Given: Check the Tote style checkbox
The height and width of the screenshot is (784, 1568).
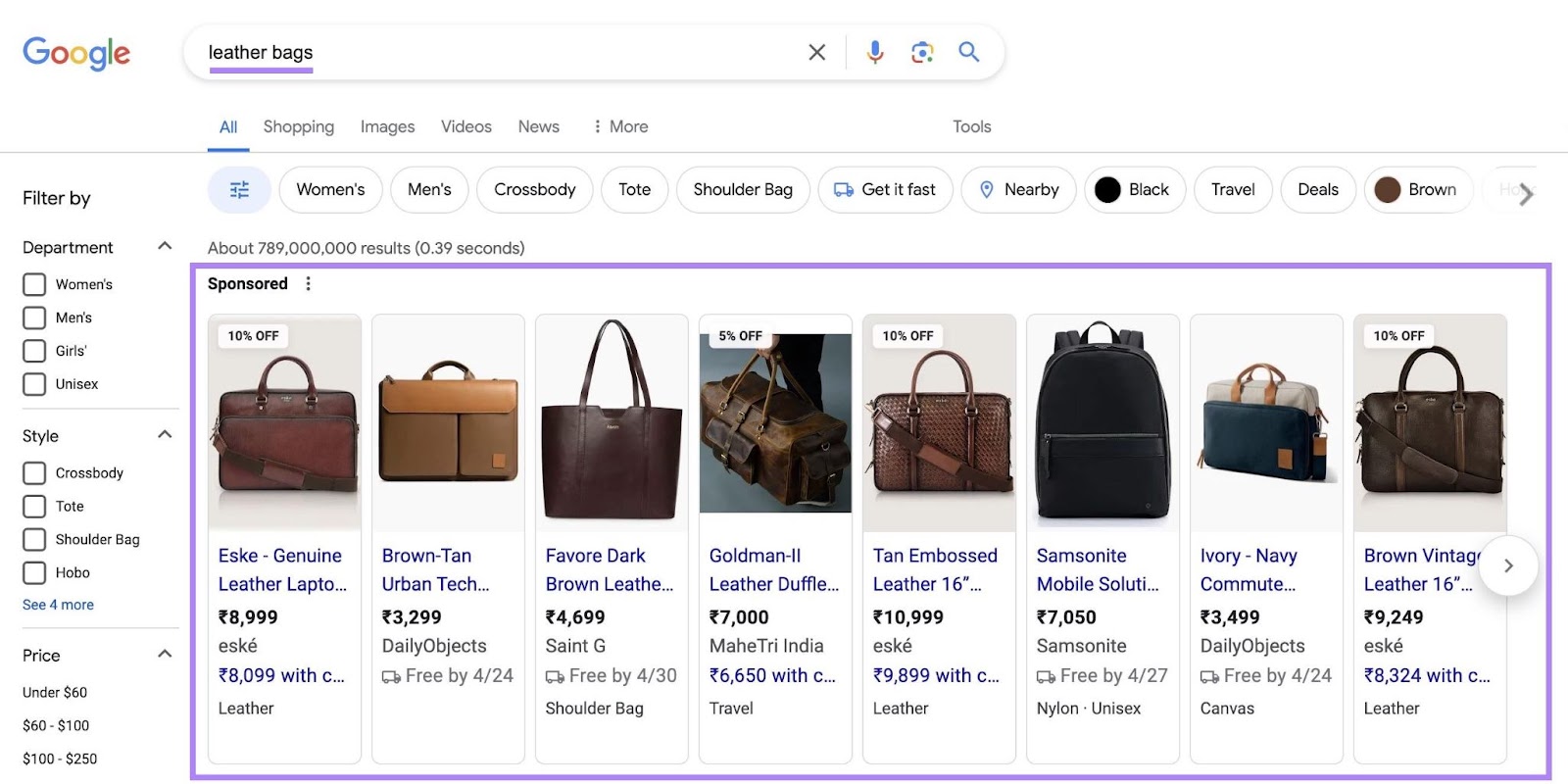Looking at the screenshot, I should tap(34, 507).
